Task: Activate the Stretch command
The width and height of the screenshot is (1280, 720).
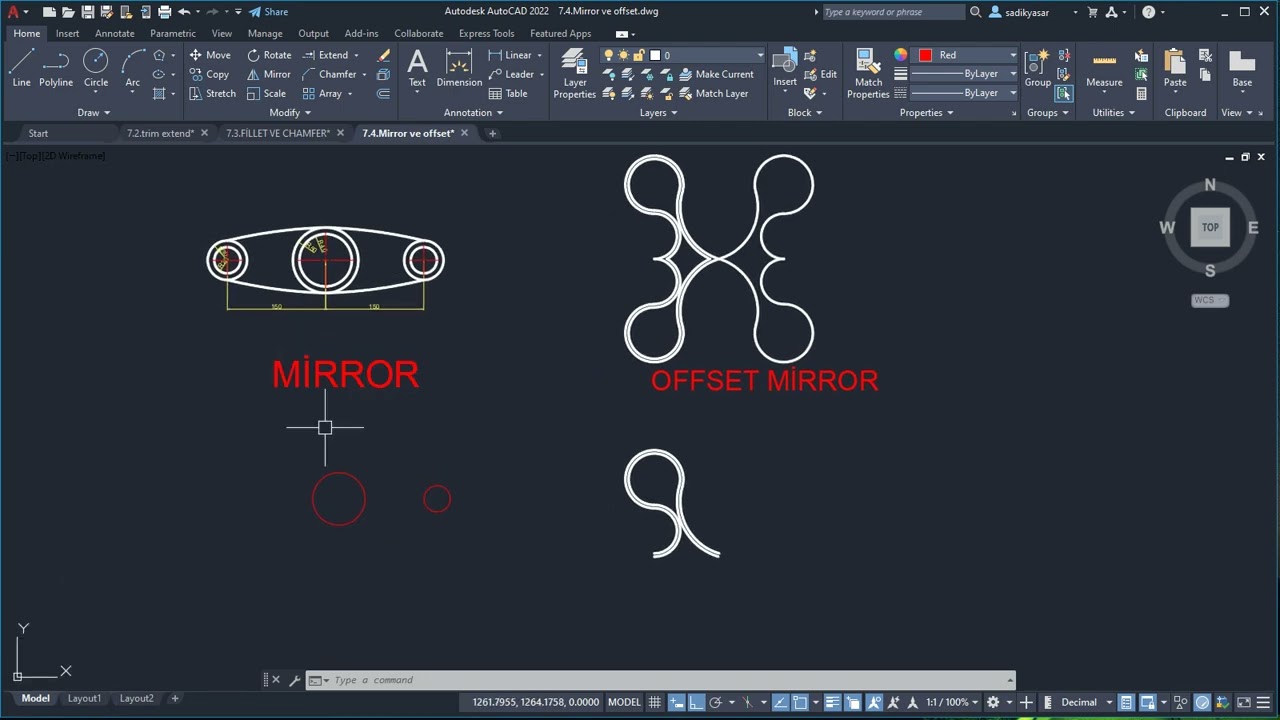Action: click(212, 93)
